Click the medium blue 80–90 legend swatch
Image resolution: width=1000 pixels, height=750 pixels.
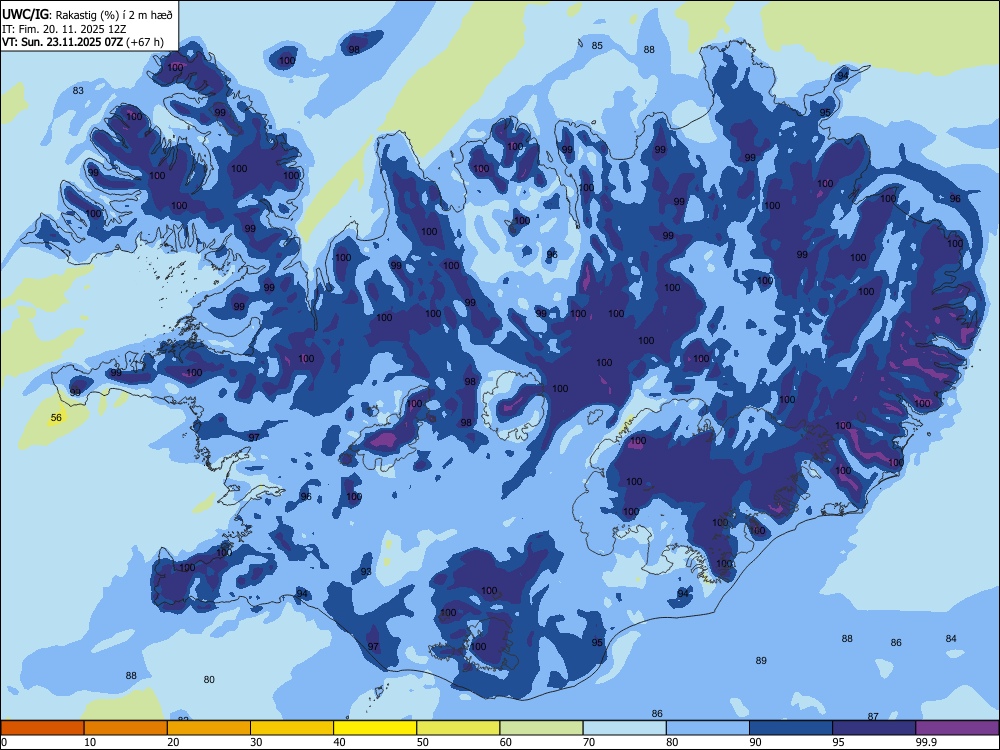[708, 728]
